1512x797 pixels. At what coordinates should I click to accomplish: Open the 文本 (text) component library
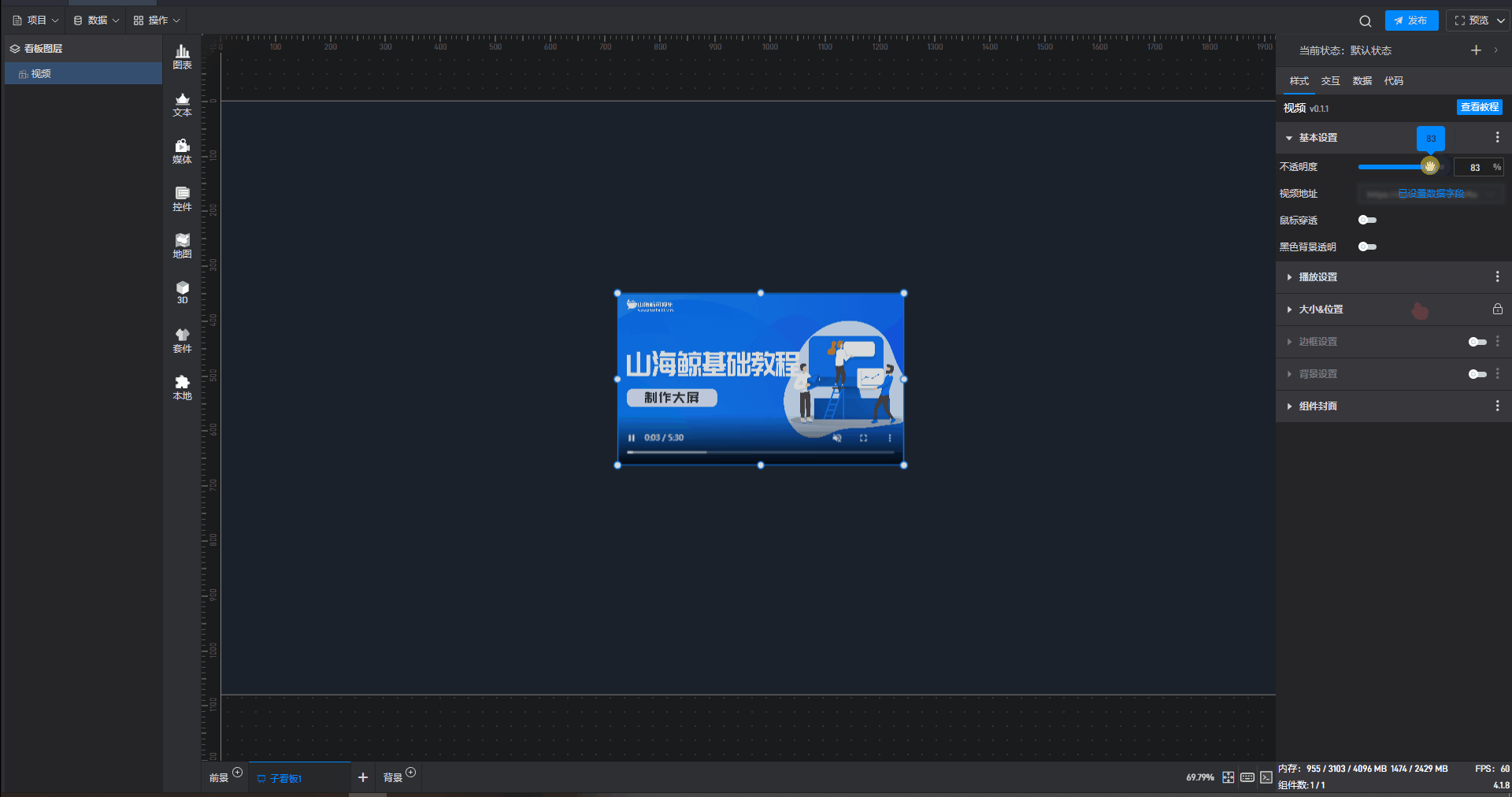point(182,104)
